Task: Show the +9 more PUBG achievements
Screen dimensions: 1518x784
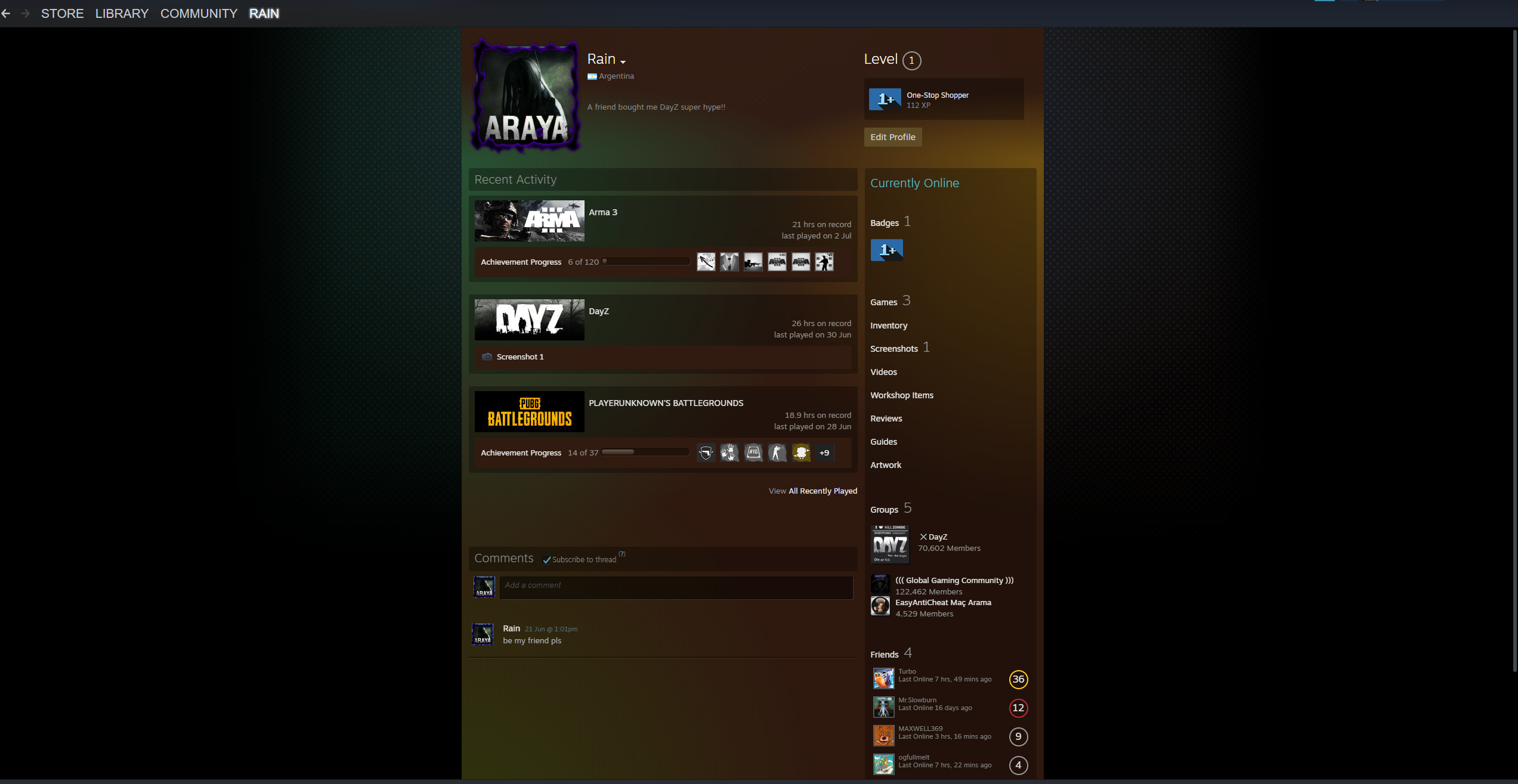Action: (824, 453)
